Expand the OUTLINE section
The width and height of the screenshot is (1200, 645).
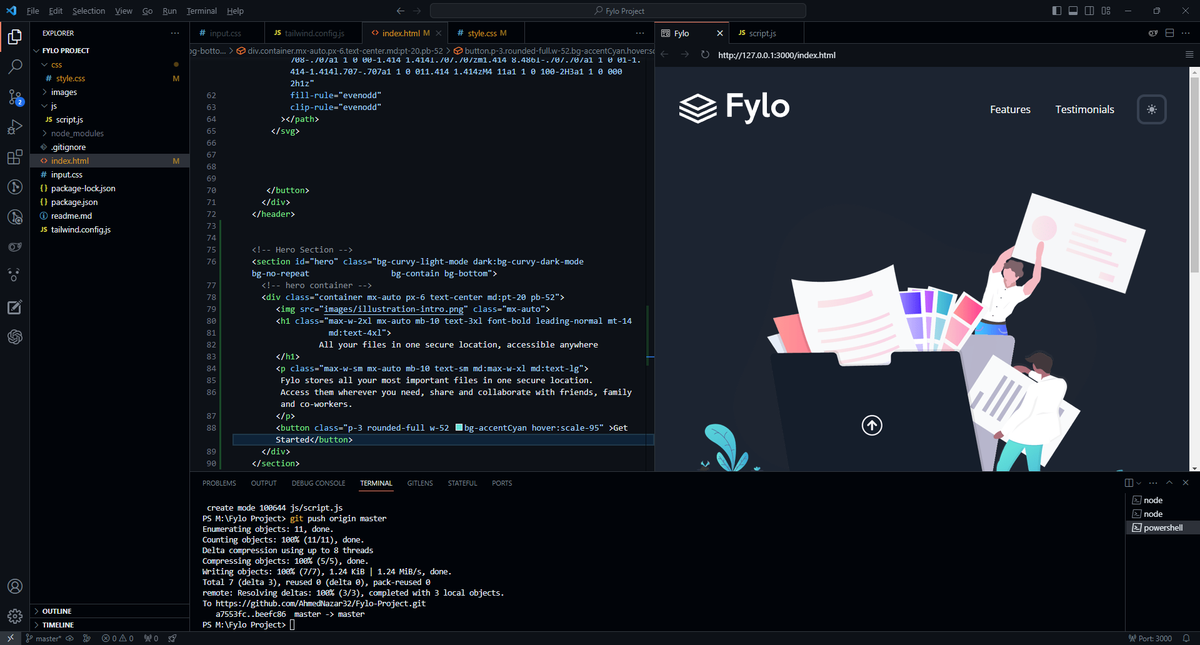(x=108, y=611)
